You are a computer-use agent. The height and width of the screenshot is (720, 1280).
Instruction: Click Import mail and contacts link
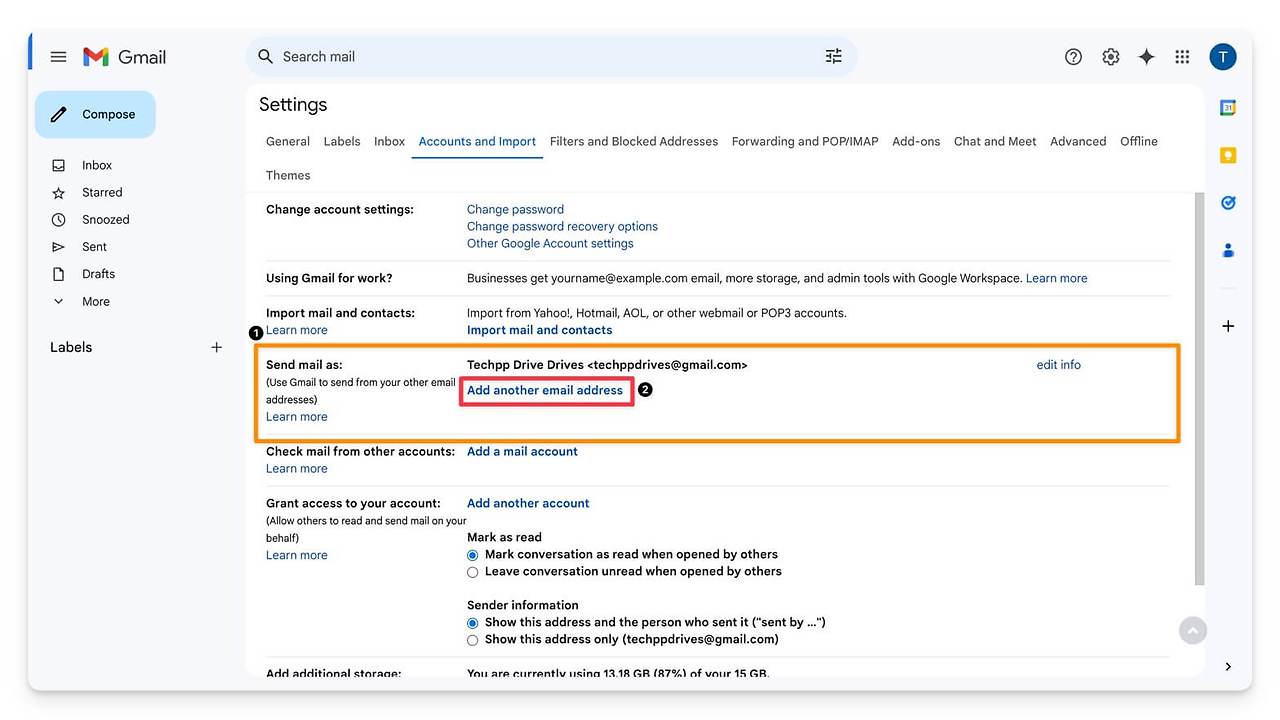point(539,330)
